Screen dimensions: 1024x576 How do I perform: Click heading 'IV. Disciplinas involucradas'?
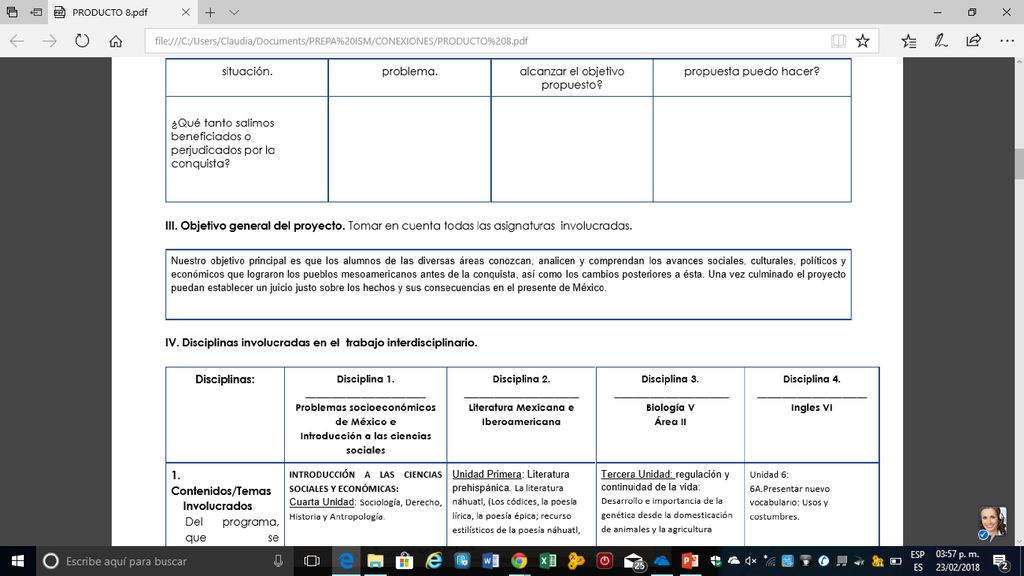tap(321, 342)
